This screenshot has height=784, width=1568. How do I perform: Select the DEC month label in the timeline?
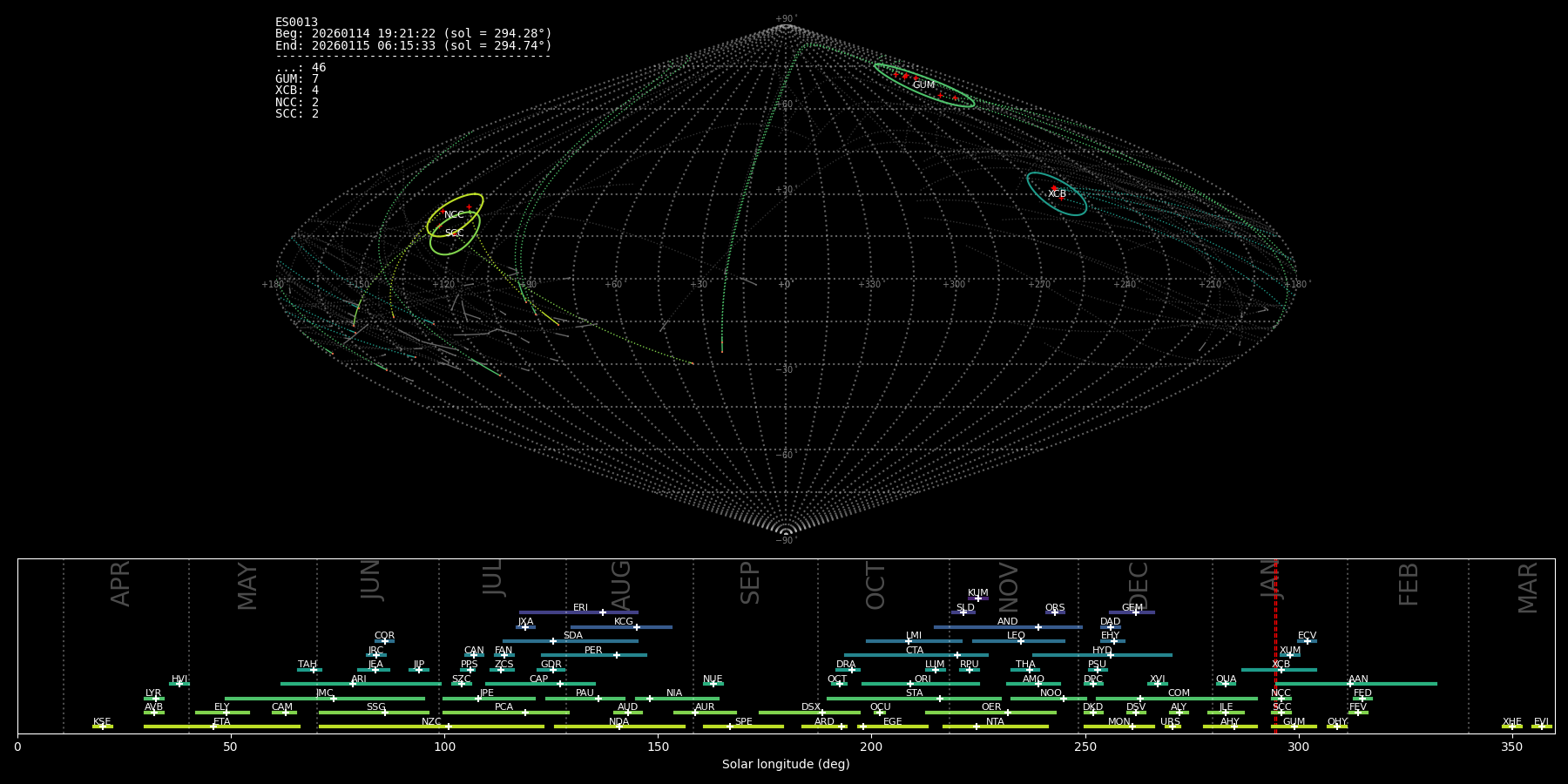pos(1139,585)
